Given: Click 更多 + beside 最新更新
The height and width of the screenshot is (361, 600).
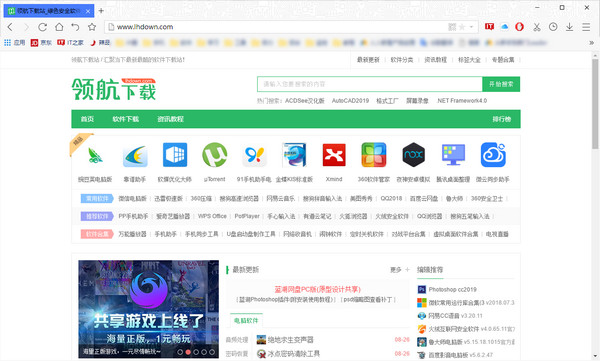Looking at the screenshot, I should 400,270.
